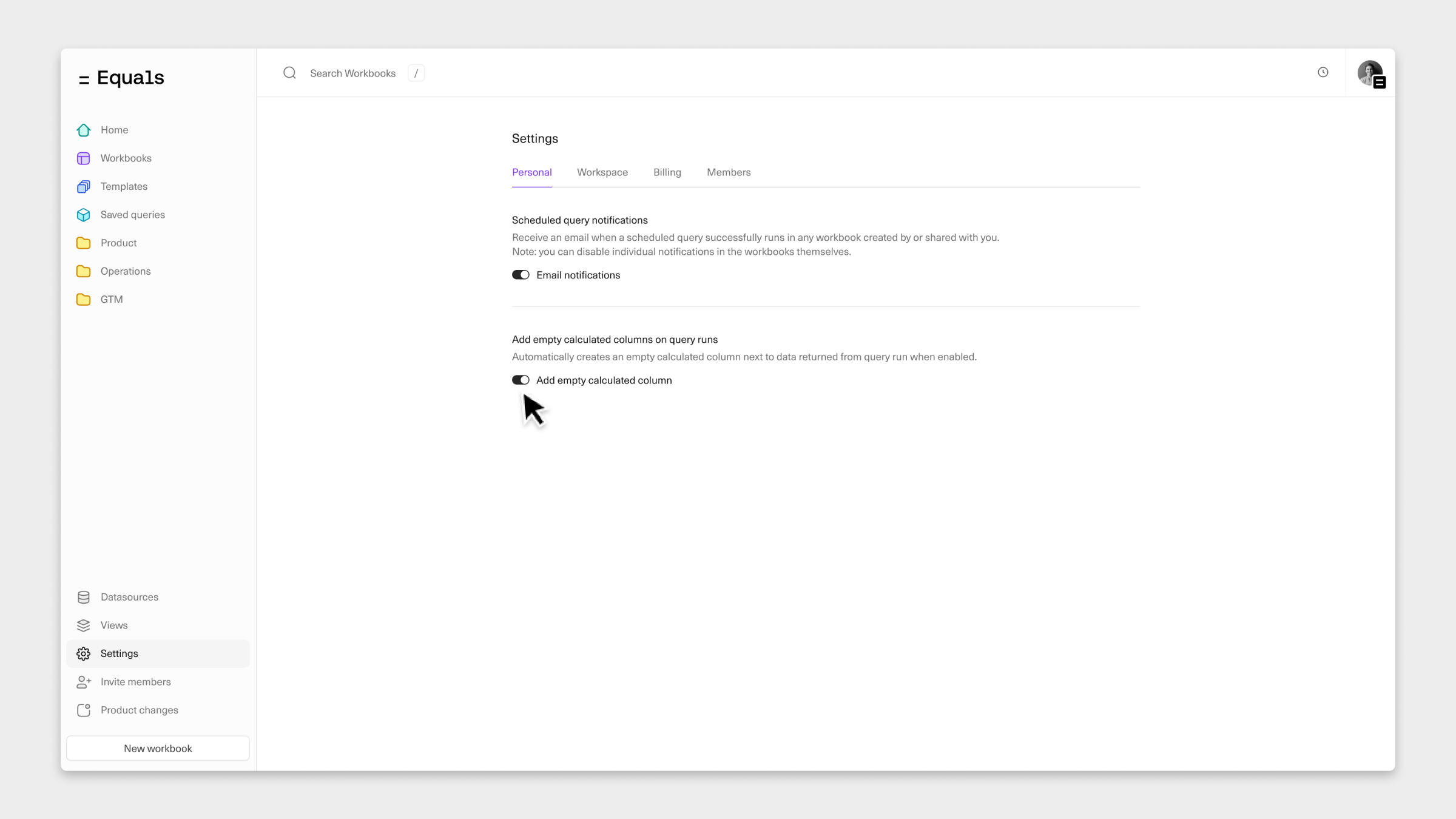Screen dimensions: 1456x819
Task: Open Product changes icon
Action: pyautogui.click(x=84, y=710)
